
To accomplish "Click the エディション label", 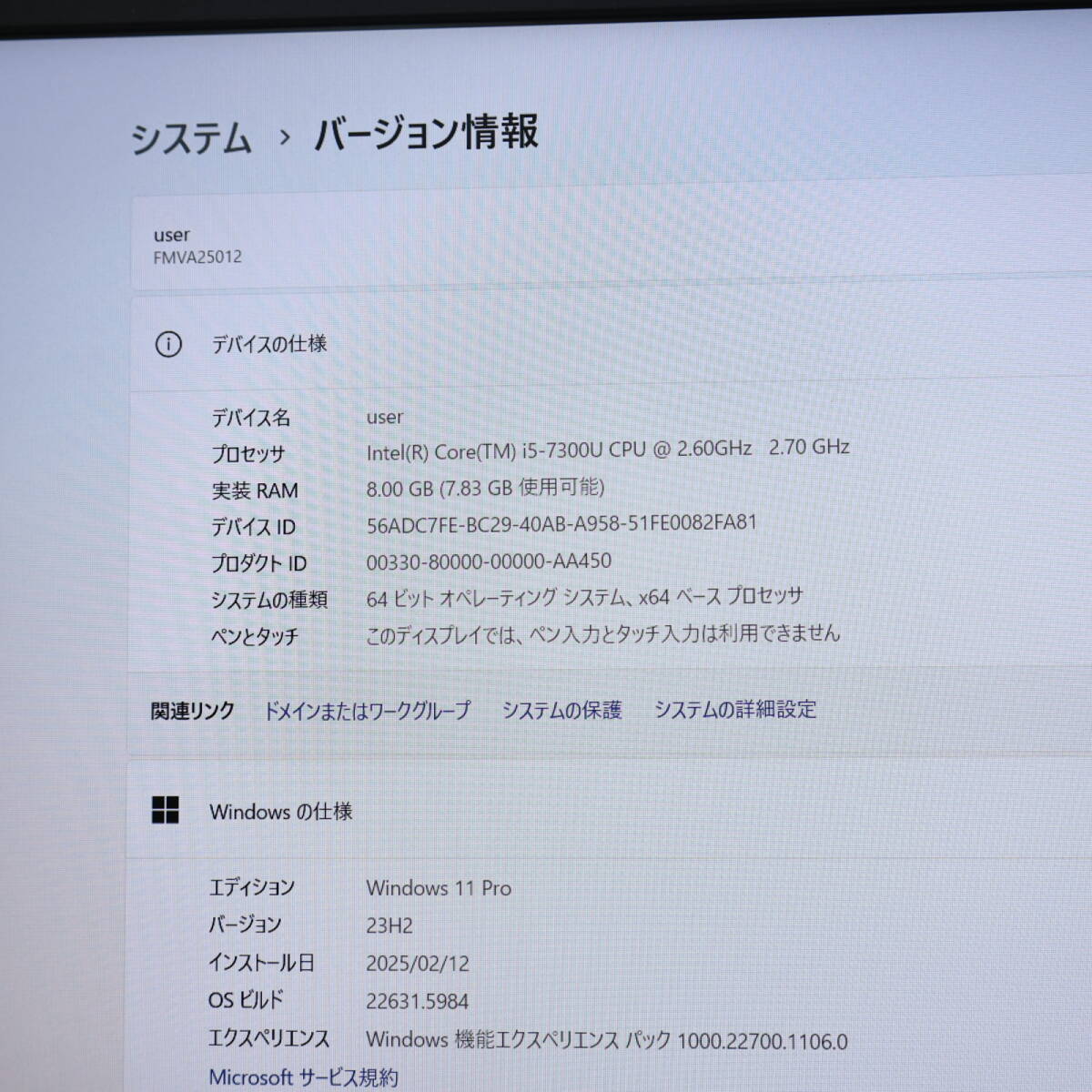I will coord(251,887).
